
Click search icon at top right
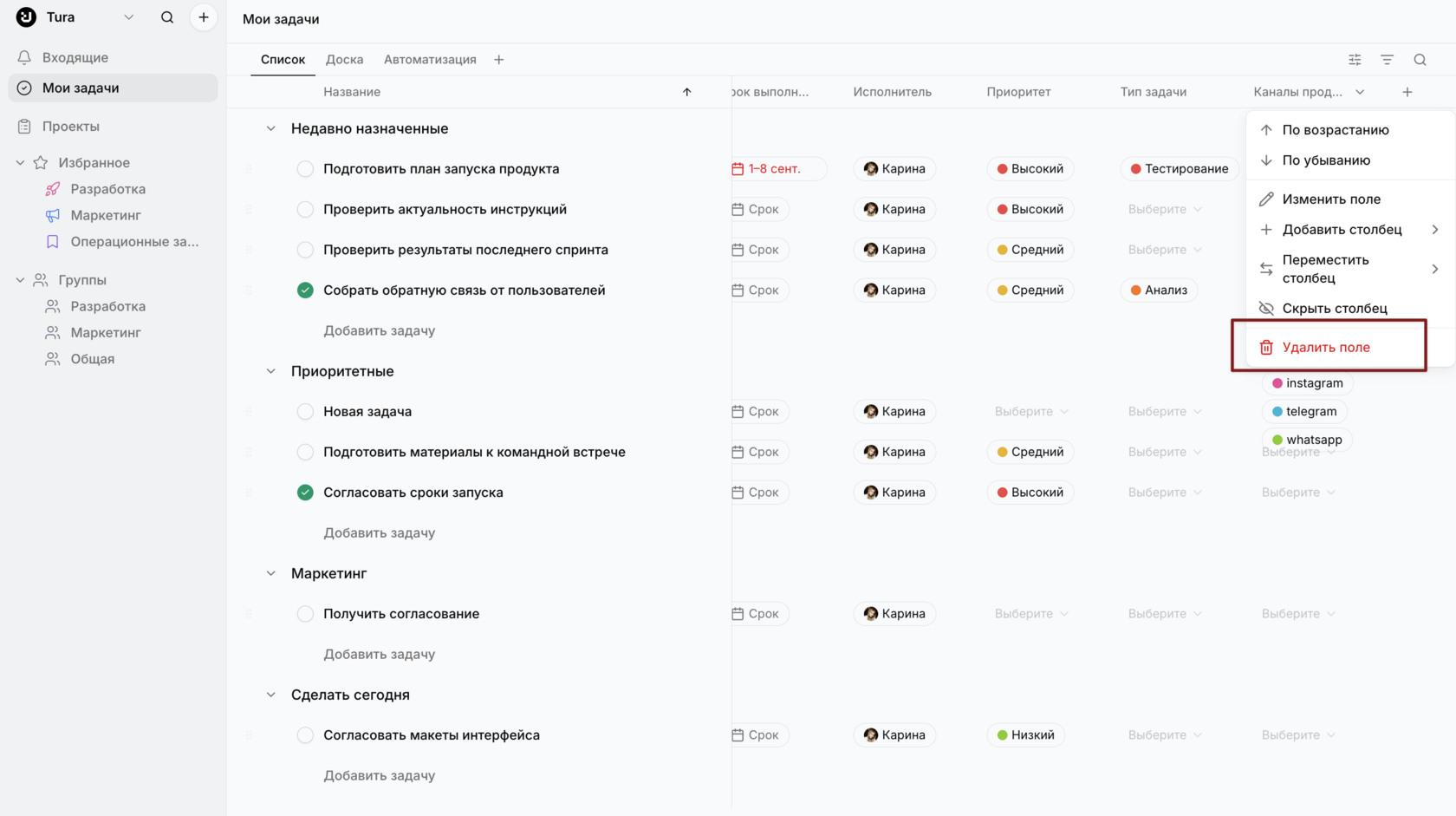pyautogui.click(x=1420, y=60)
